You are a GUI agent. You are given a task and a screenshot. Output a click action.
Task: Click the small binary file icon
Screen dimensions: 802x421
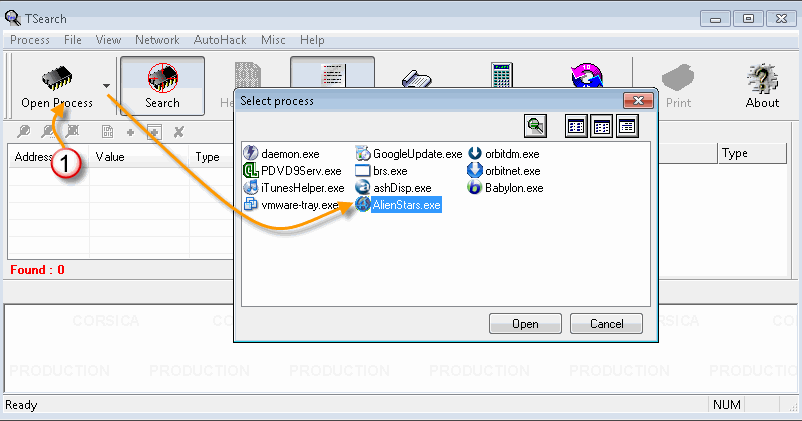[x=107, y=132]
